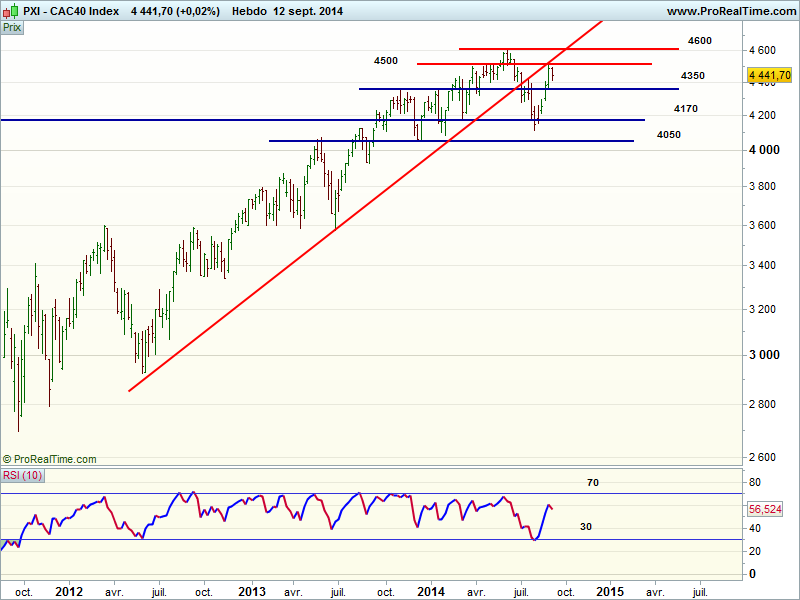Click the RSI value tag 56,524
The width and height of the screenshot is (800, 600).
765,509
